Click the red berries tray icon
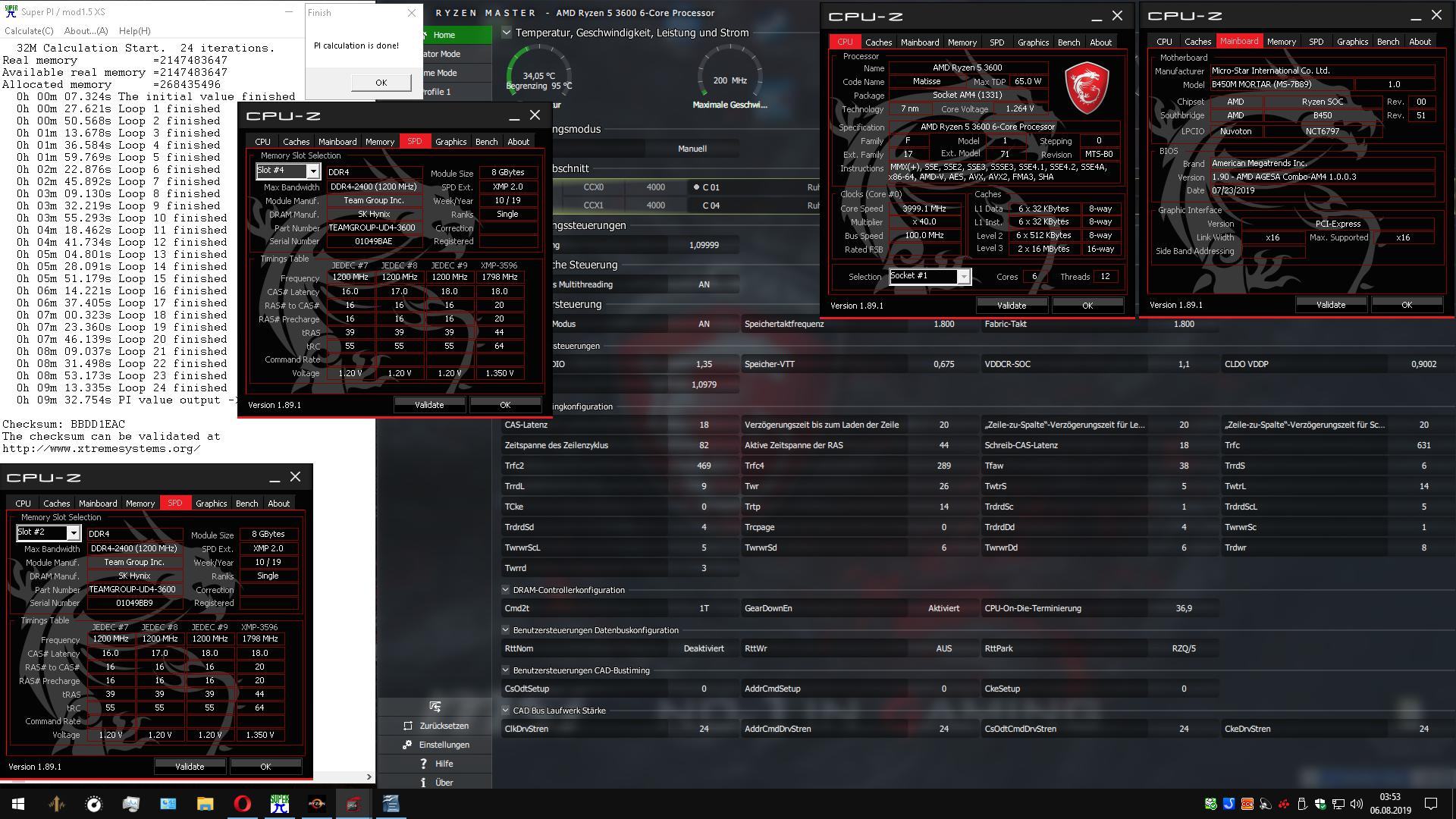 coord(1284,804)
